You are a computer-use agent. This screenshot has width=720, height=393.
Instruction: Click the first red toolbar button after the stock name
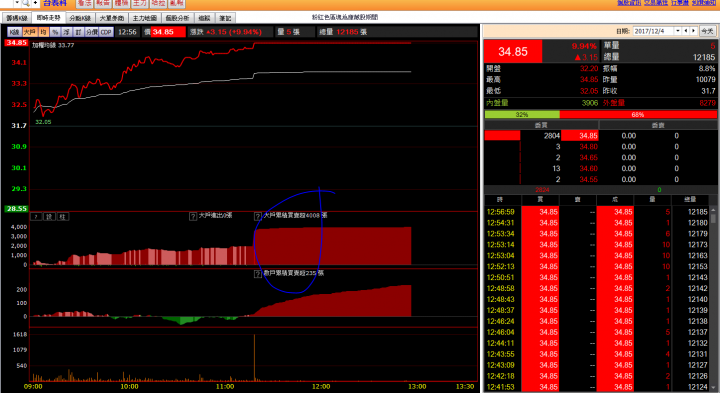tap(85, 3)
